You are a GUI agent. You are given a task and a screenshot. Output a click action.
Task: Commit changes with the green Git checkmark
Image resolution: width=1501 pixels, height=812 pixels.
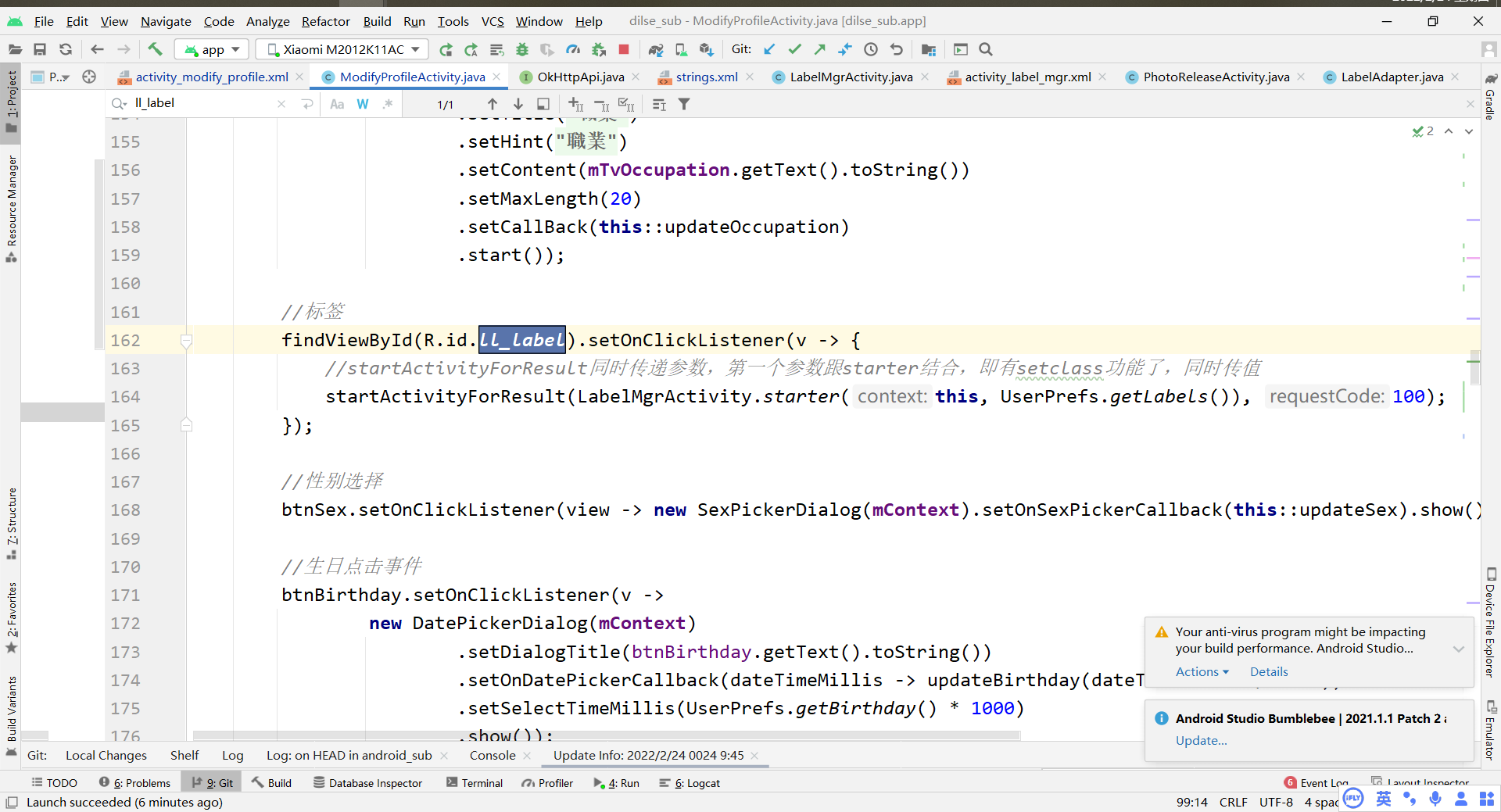click(x=795, y=49)
